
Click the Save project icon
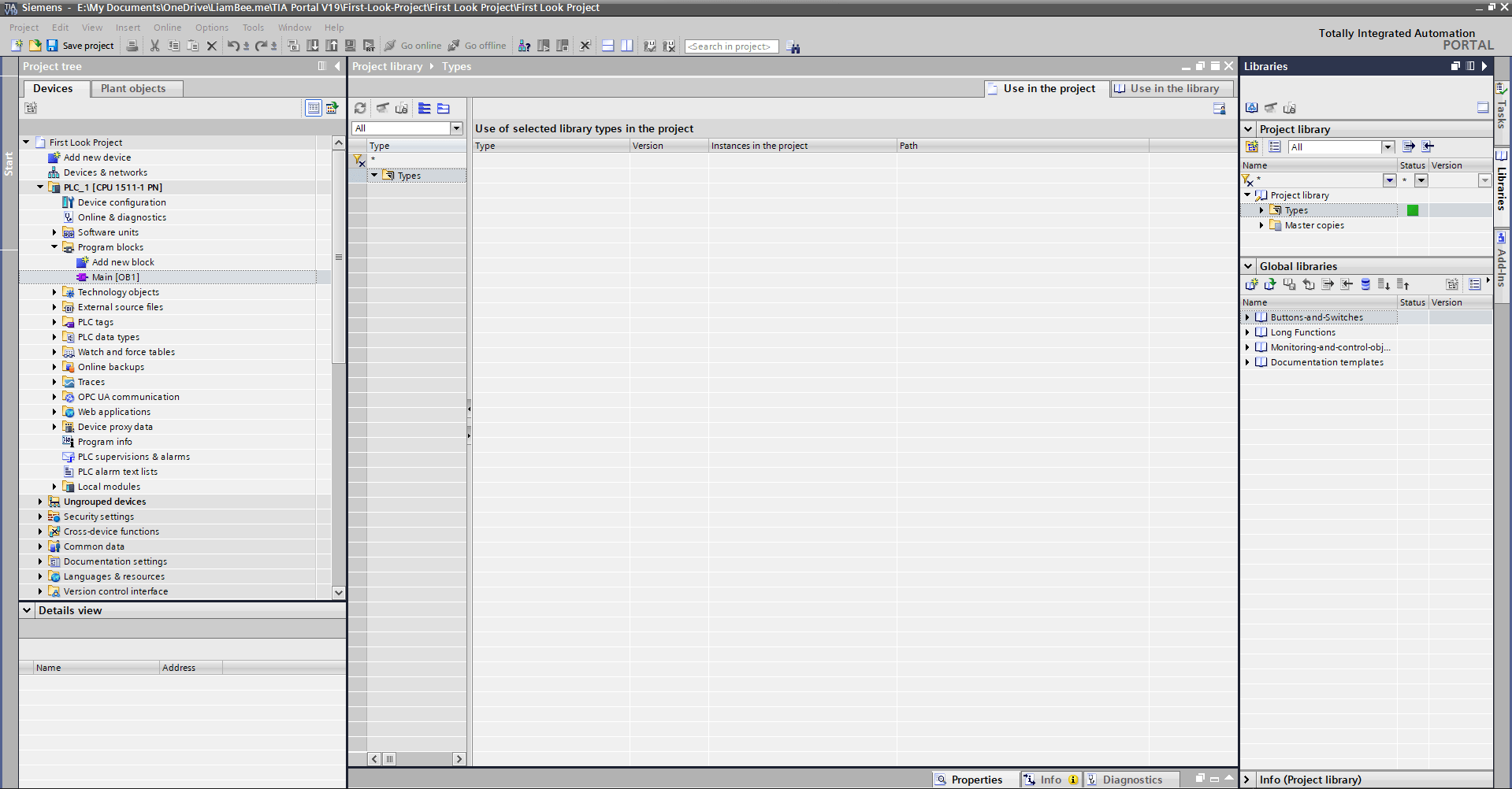click(x=52, y=46)
